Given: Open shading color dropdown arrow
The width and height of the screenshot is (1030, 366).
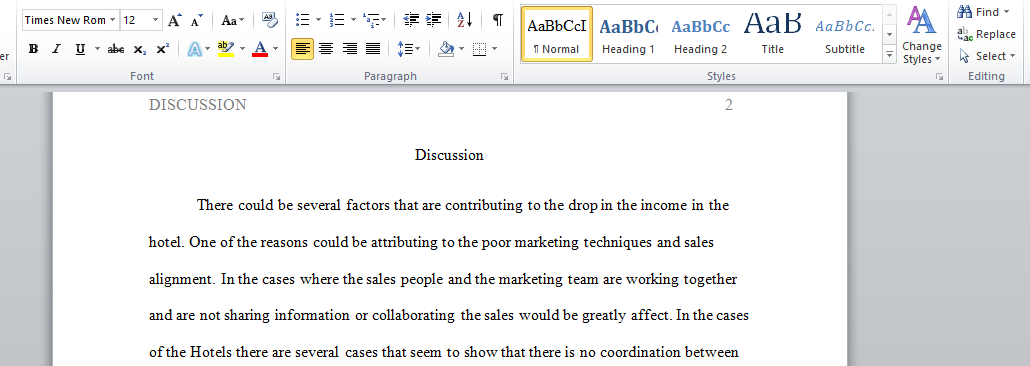Looking at the screenshot, I should tap(461, 49).
